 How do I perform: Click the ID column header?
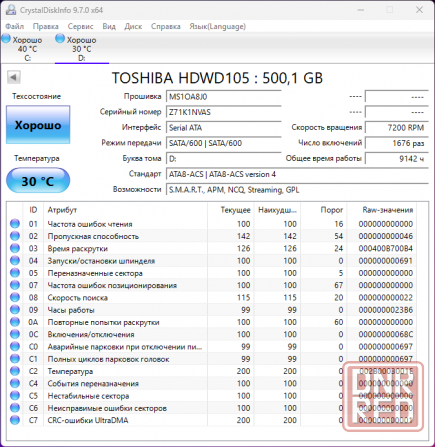coord(33,210)
